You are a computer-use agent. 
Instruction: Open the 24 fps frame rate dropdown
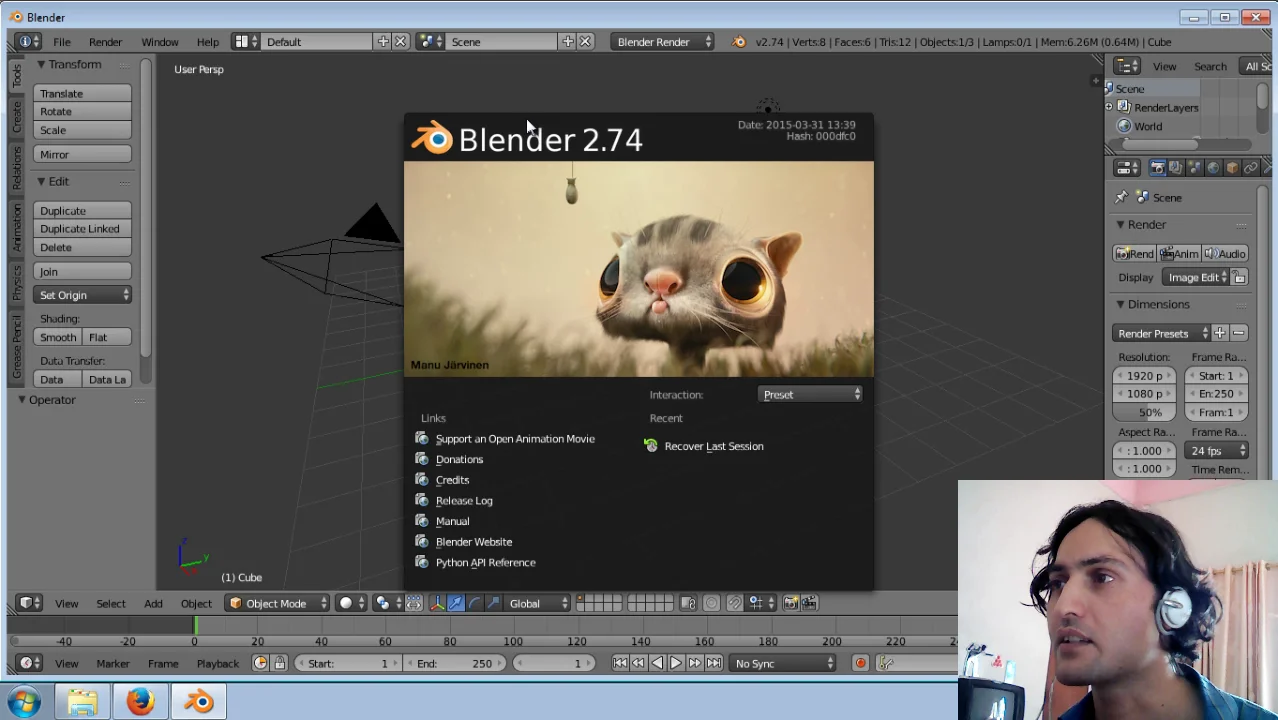1216,450
